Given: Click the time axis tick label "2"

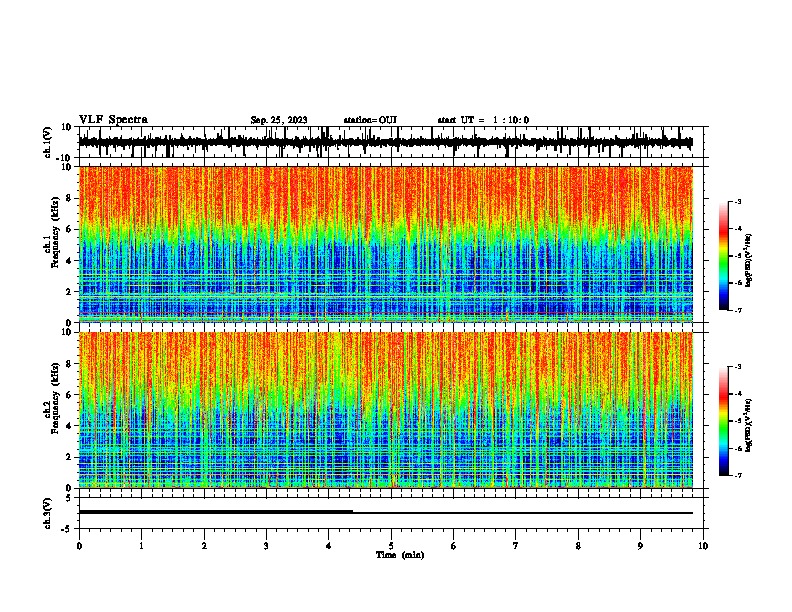Looking at the screenshot, I should (204, 546).
